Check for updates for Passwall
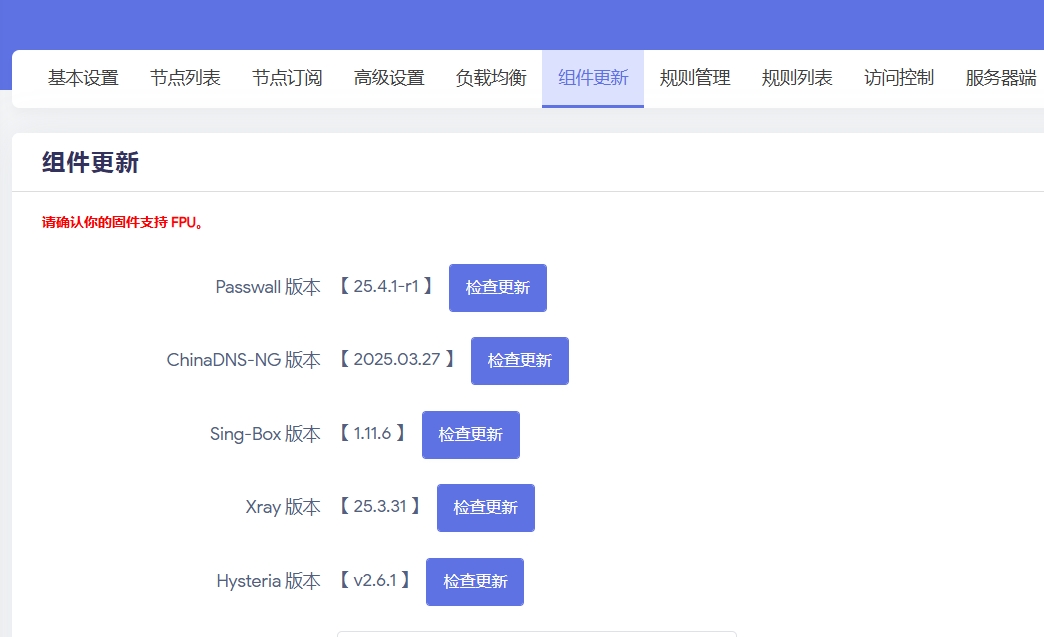Screen dimensions: 1044x637 pyautogui.click(x=498, y=288)
